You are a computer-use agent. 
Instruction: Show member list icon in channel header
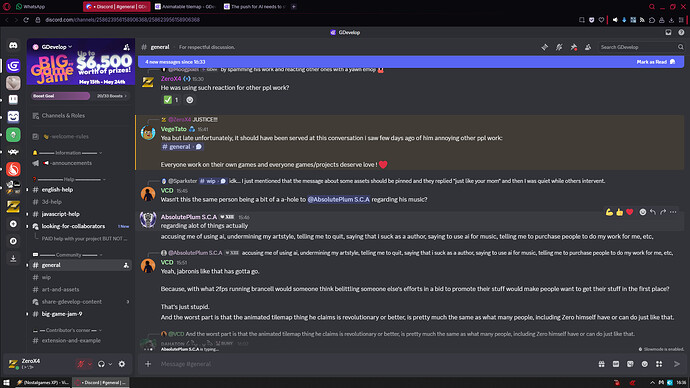pyautogui.click(x=588, y=47)
